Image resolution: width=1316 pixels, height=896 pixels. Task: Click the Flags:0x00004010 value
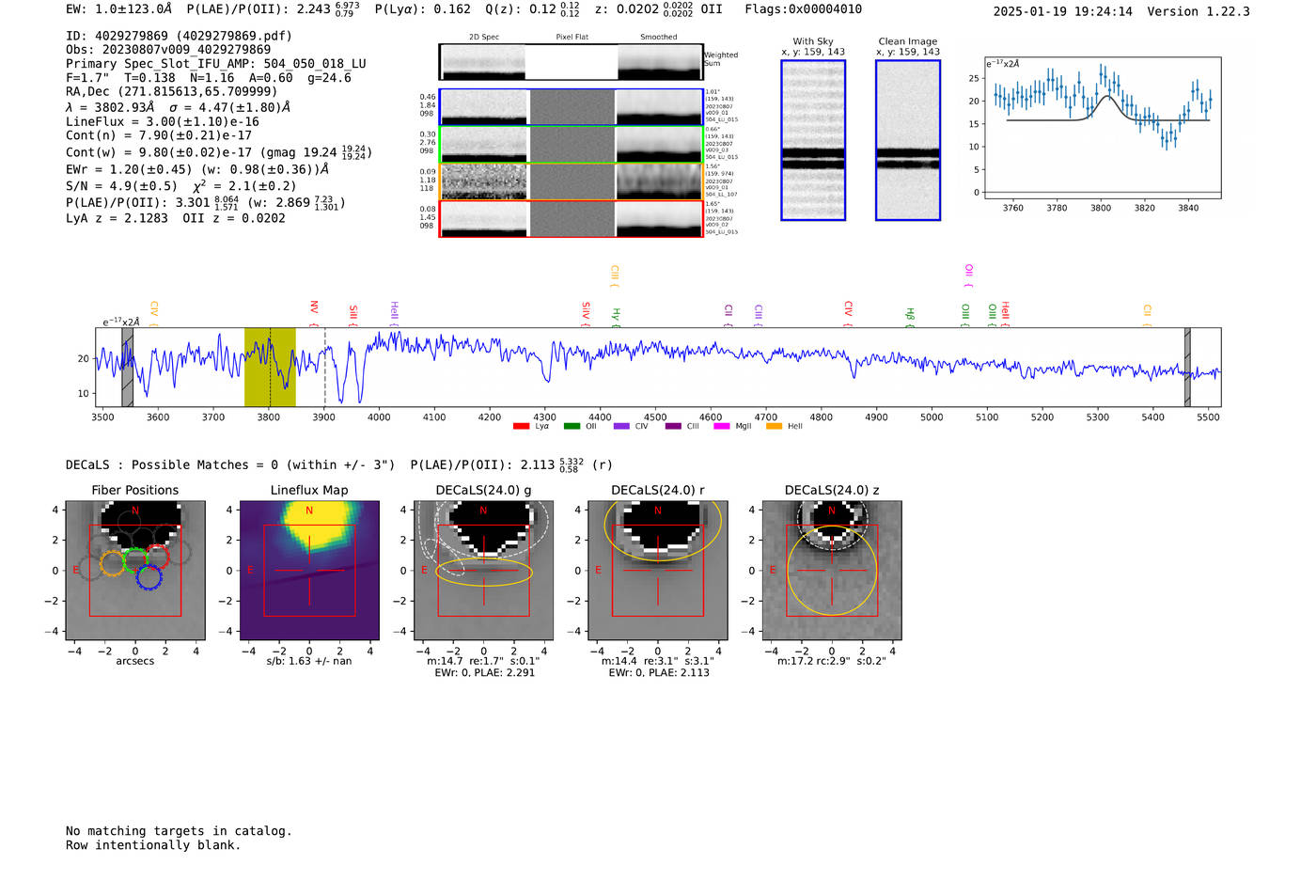[x=804, y=9]
